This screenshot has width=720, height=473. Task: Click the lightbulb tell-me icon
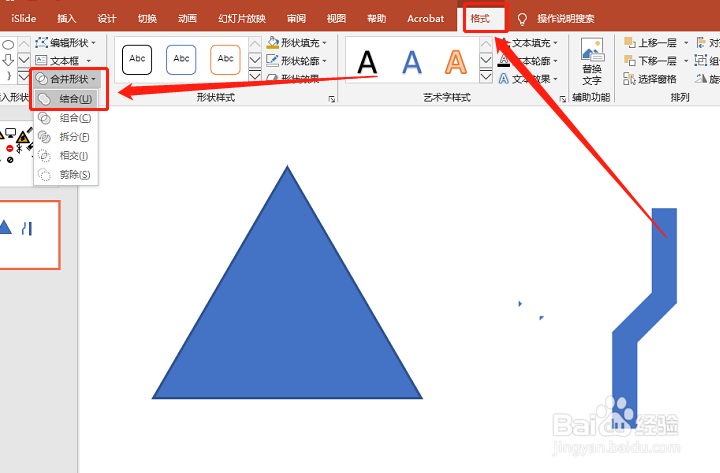tap(522, 19)
